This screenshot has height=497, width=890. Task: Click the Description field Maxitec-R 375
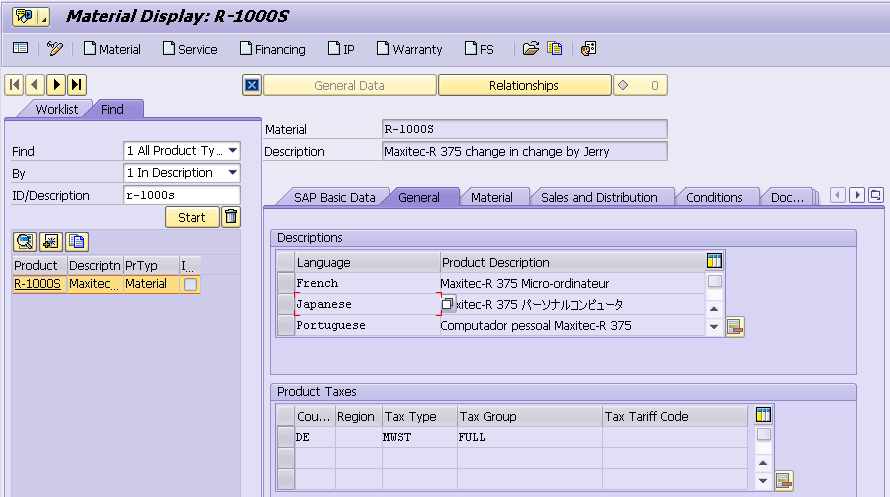click(524, 151)
